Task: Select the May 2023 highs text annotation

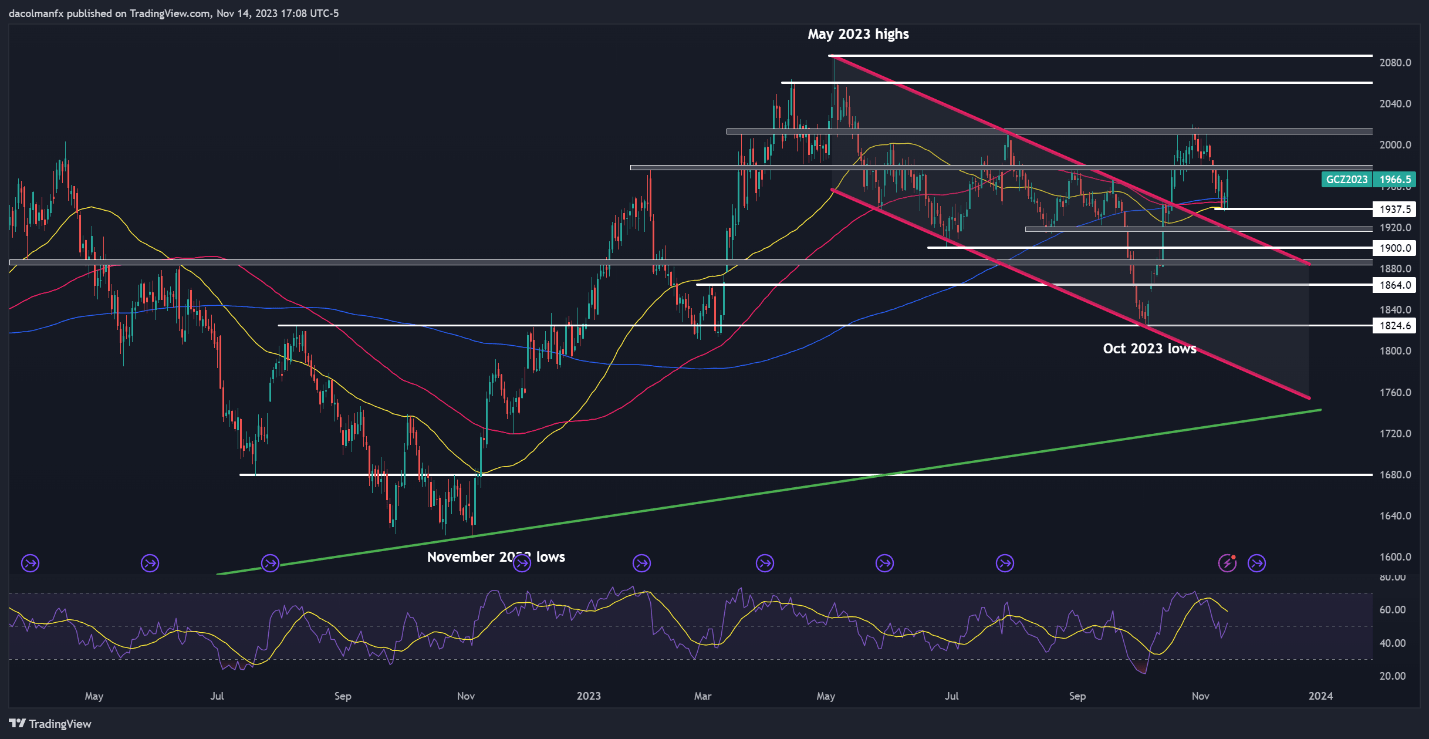Action: (x=858, y=34)
